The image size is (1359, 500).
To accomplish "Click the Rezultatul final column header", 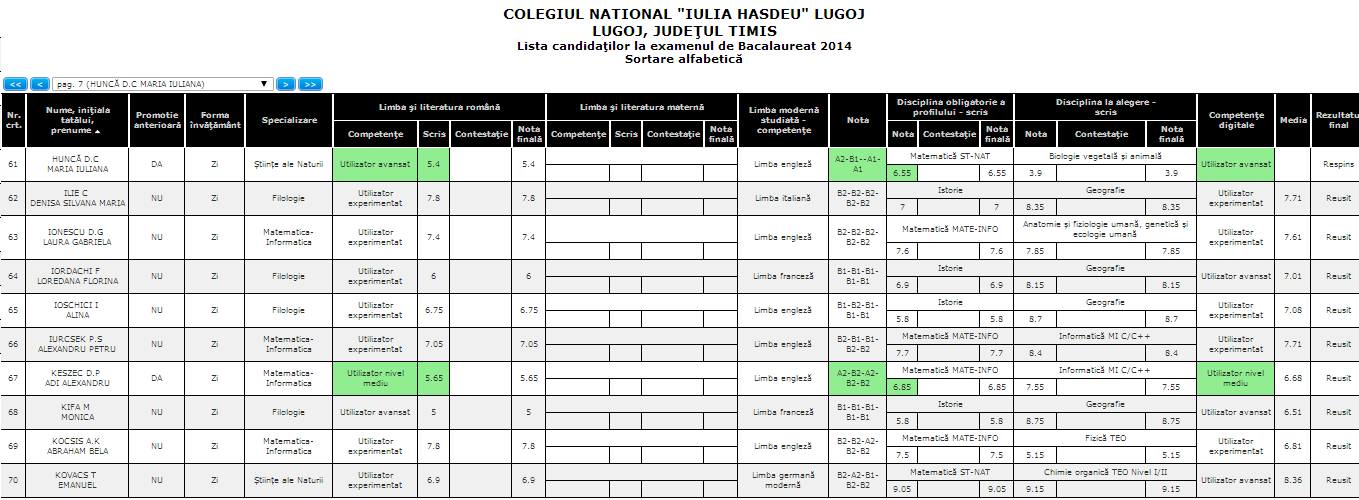I will point(1337,120).
